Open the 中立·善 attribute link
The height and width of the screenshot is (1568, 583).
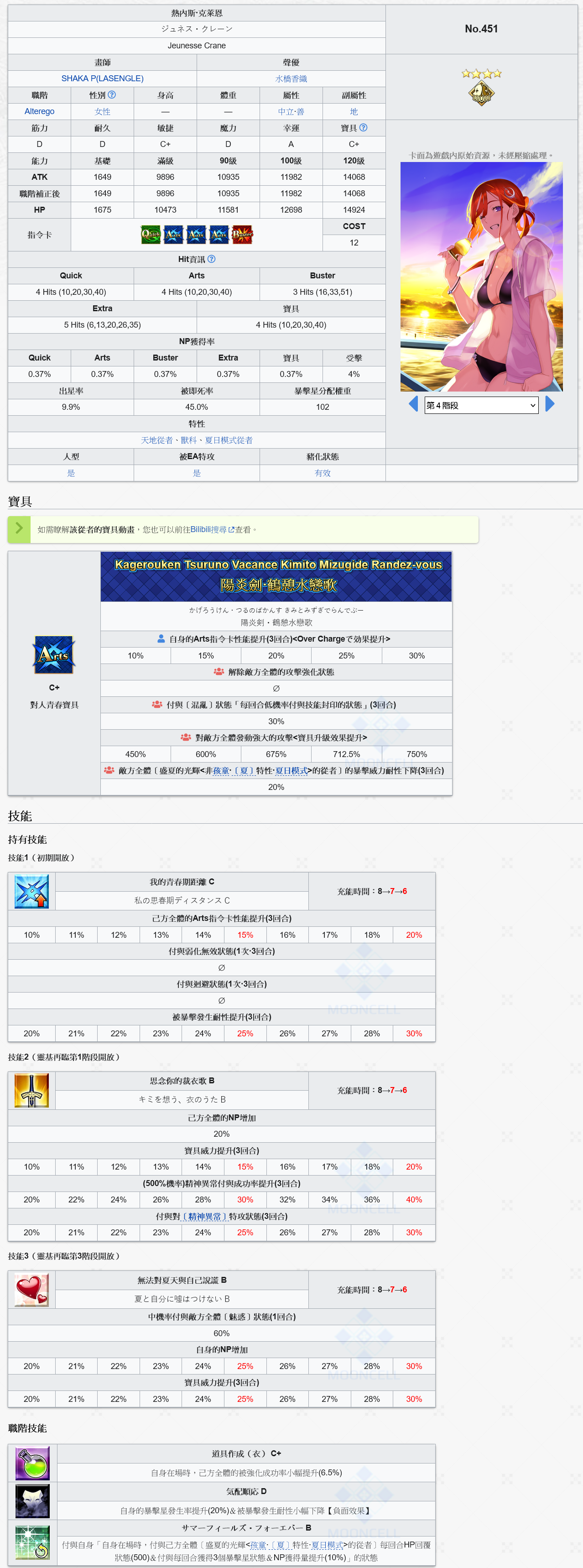click(291, 111)
